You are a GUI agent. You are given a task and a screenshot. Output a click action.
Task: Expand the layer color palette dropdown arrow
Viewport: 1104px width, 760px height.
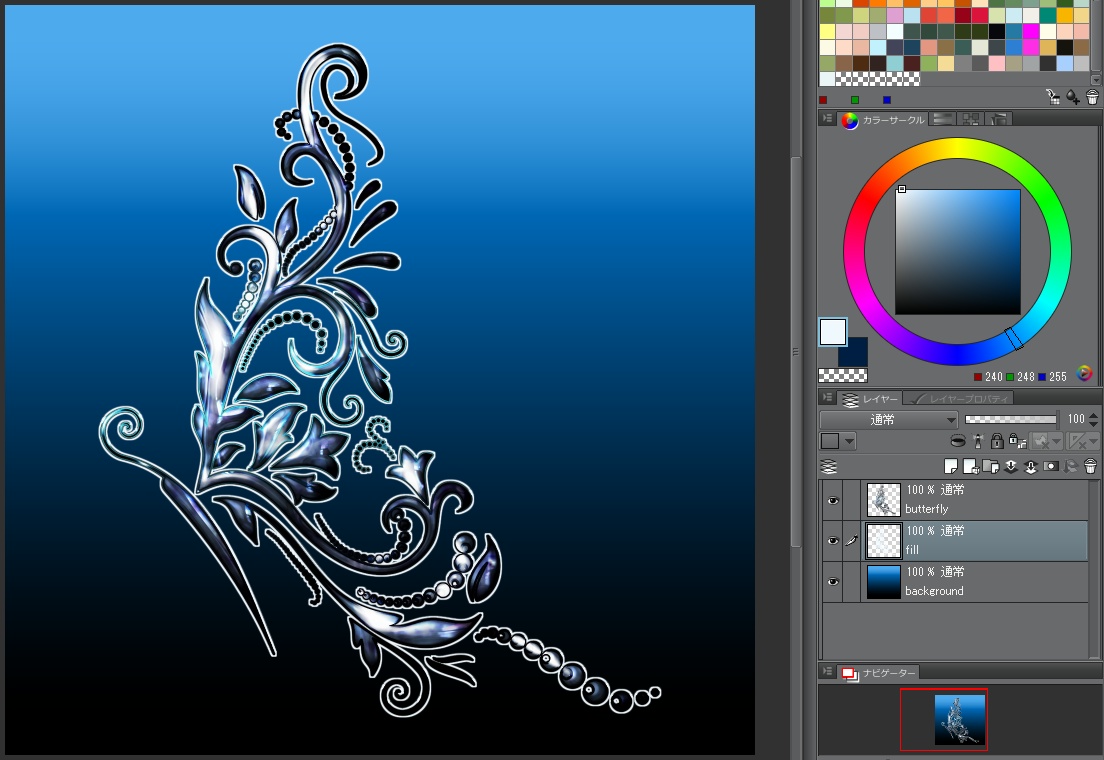(x=850, y=441)
